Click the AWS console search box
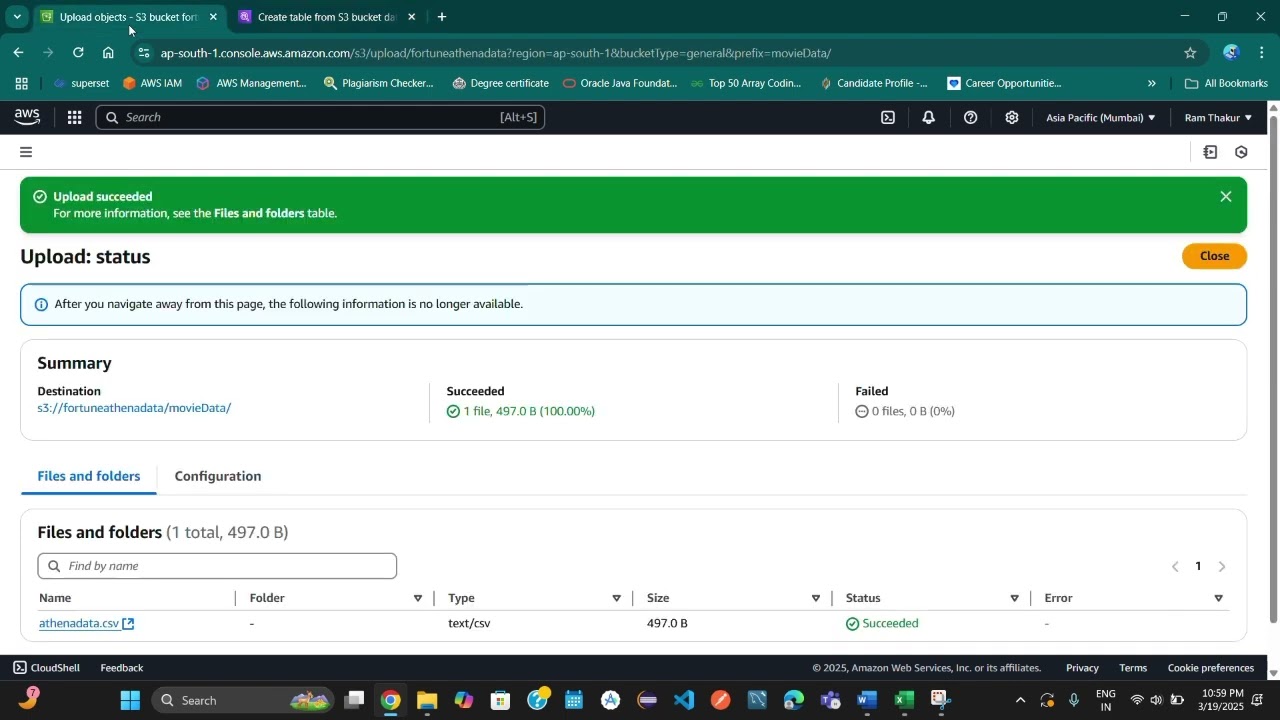The height and width of the screenshot is (720, 1280). pos(320,117)
